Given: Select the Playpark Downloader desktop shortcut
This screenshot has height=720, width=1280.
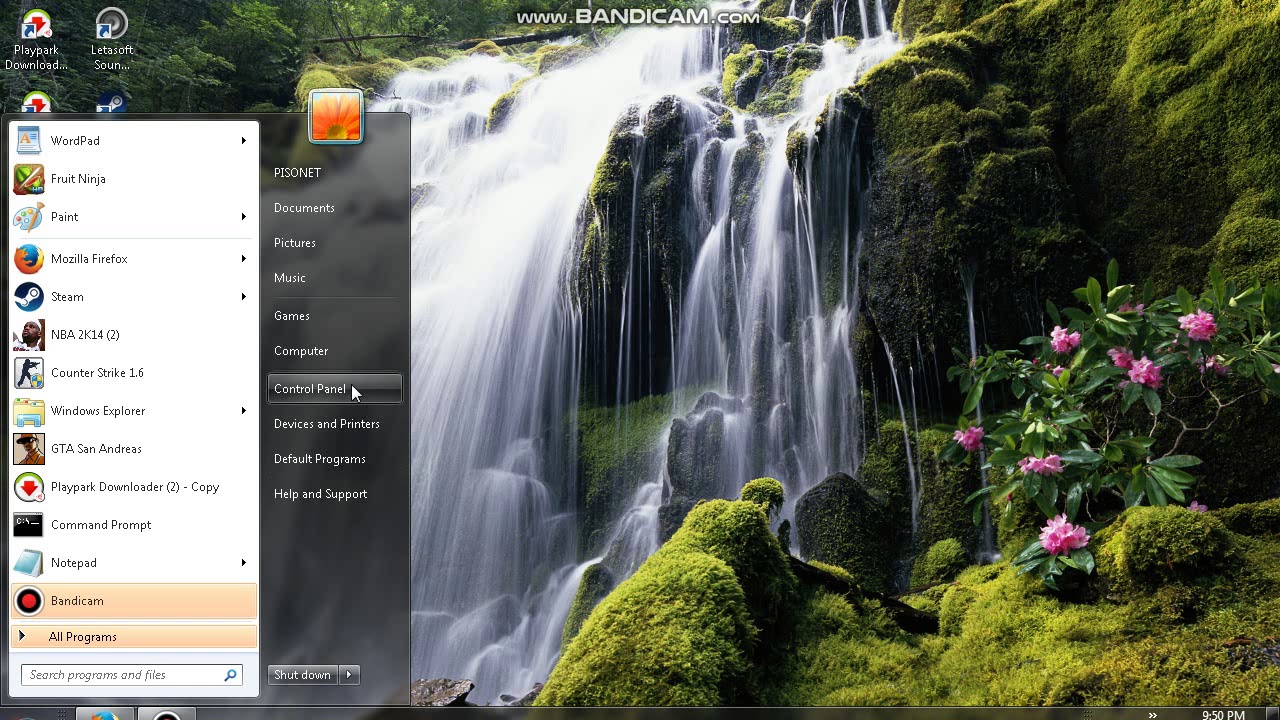Looking at the screenshot, I should (x=36, y=42).
